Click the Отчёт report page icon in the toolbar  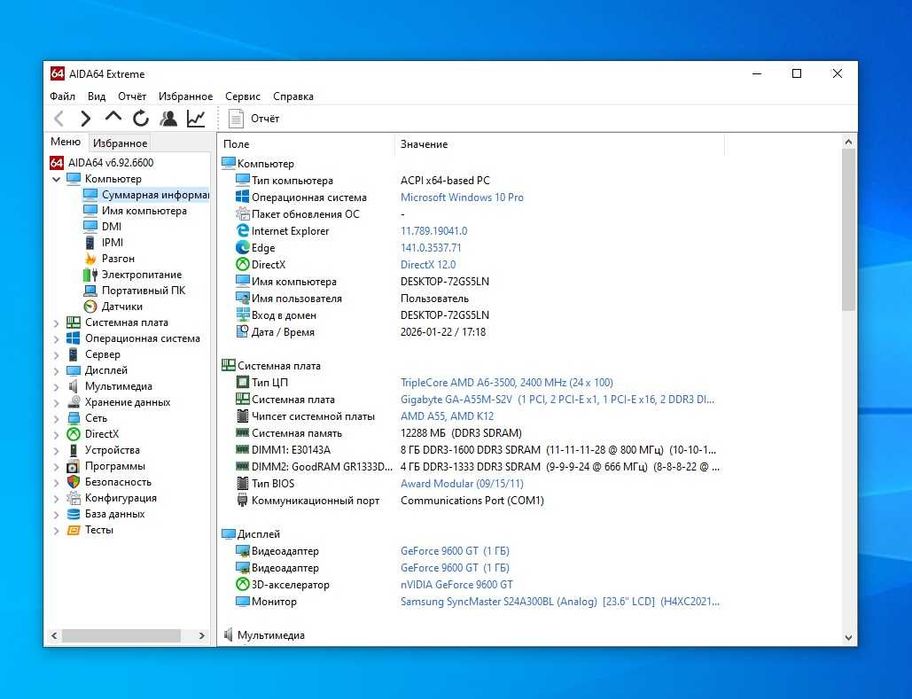236,119
